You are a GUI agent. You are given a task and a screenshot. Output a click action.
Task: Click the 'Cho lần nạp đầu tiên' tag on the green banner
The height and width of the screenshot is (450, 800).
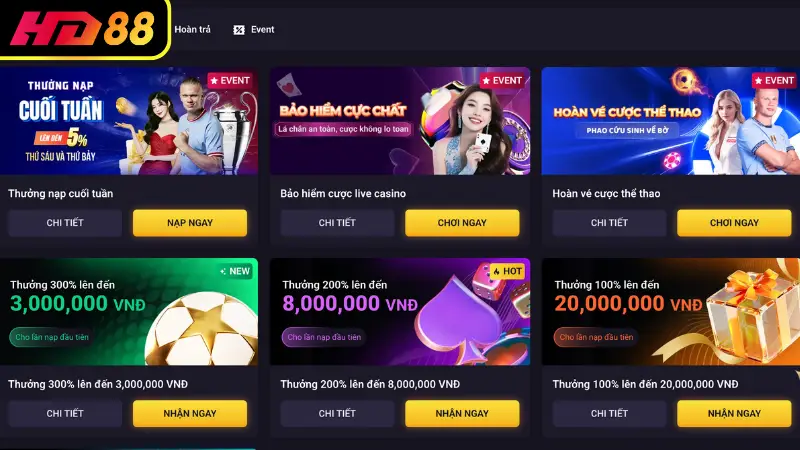[52, 337]
